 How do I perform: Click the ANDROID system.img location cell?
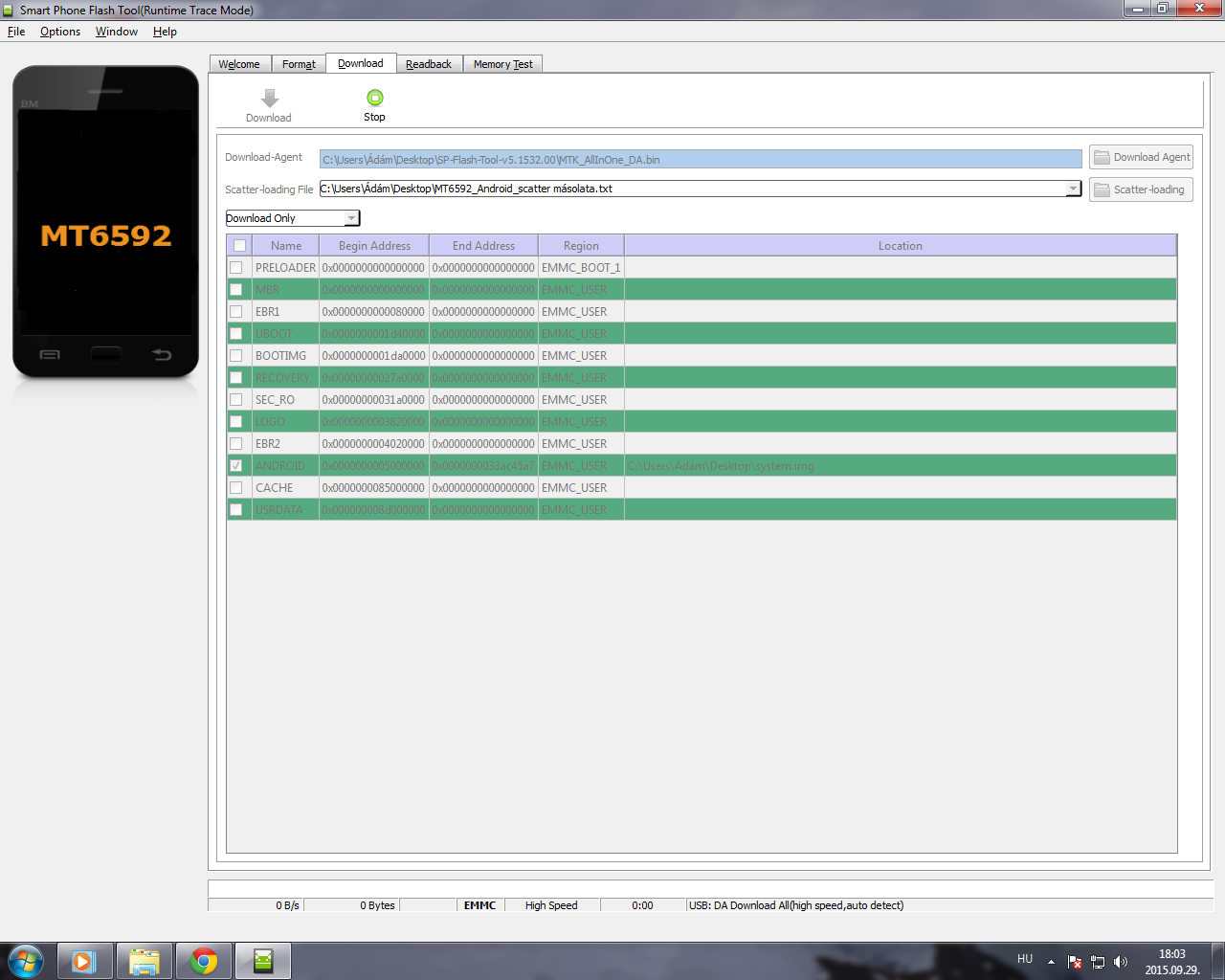point(901,466)
